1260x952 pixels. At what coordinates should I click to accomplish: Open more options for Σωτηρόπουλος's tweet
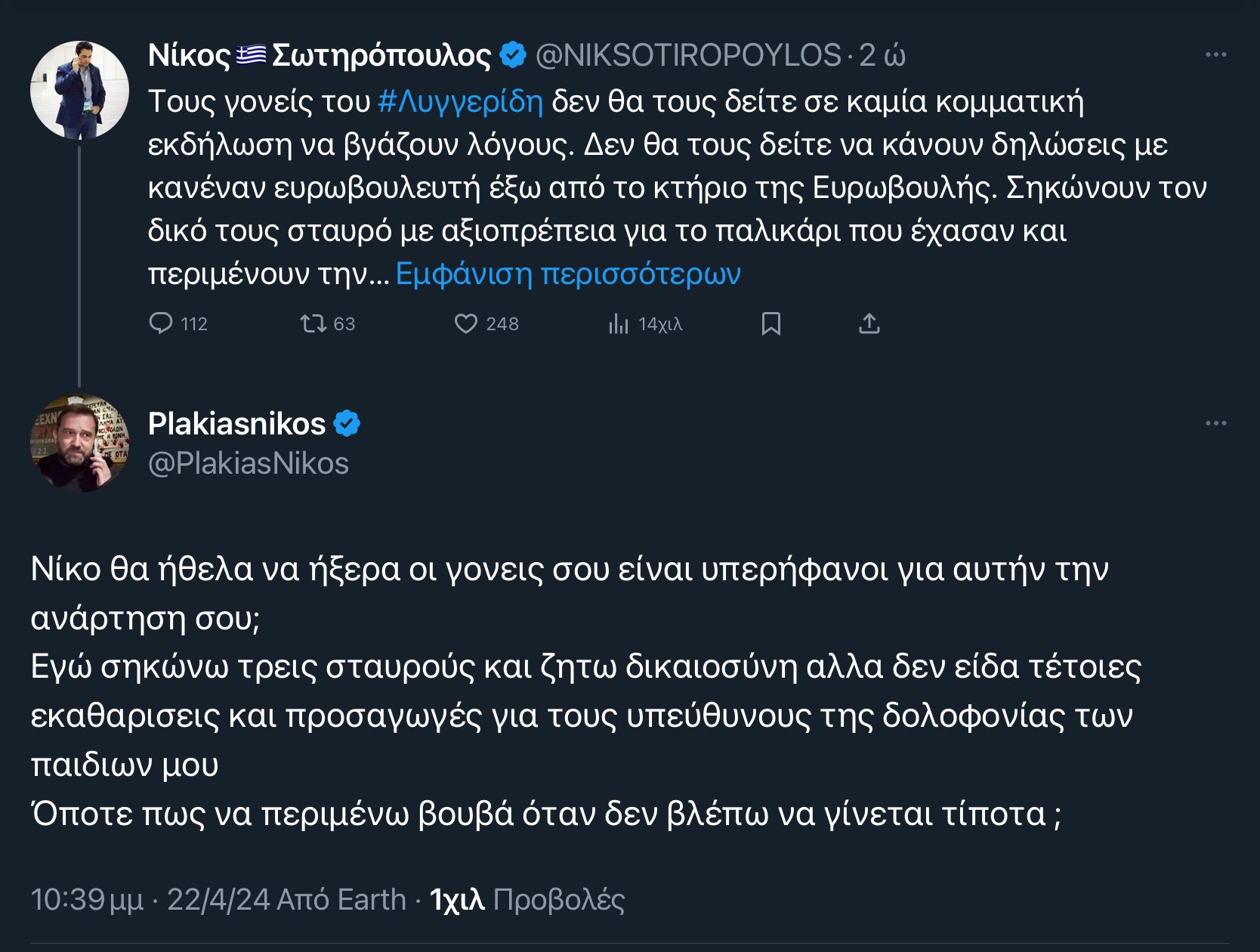point(1215,55)
